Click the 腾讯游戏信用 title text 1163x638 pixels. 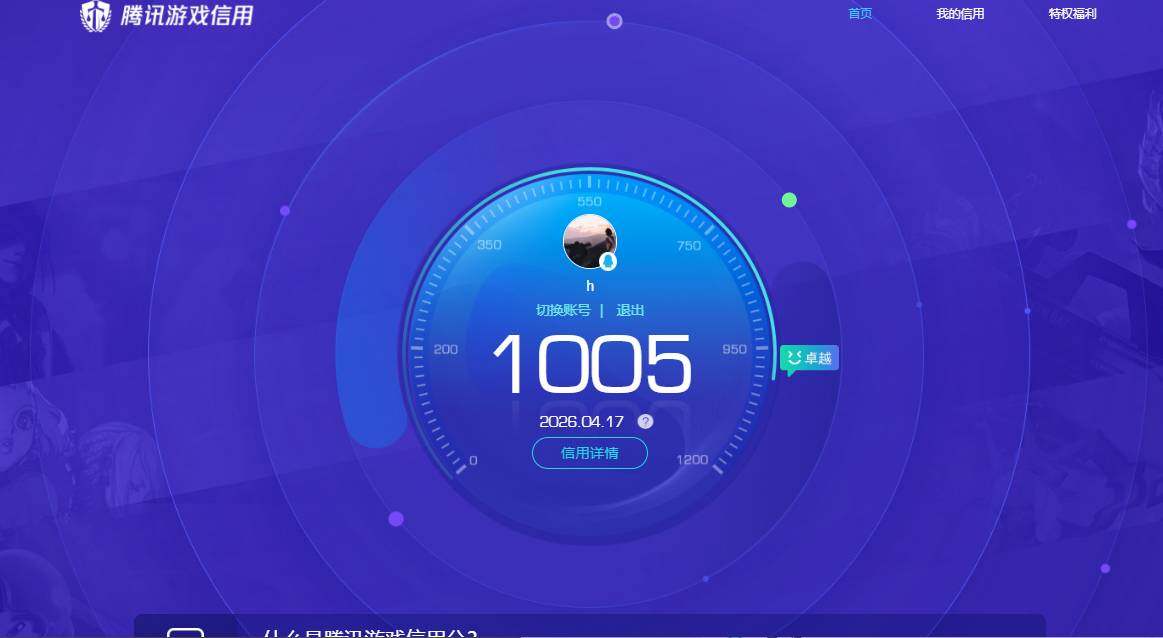(187, 15)
